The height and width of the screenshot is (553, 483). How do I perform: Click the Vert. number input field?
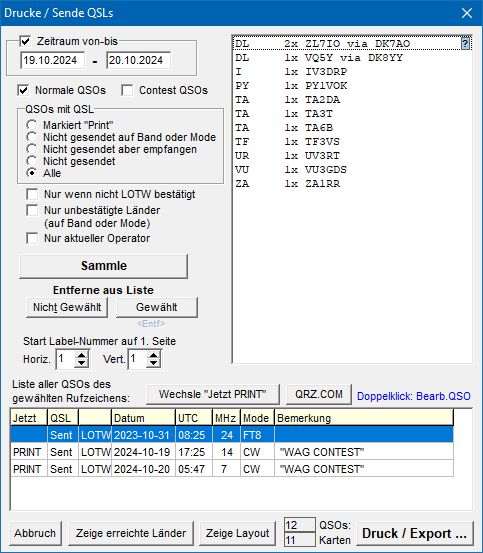coord(137,359)
